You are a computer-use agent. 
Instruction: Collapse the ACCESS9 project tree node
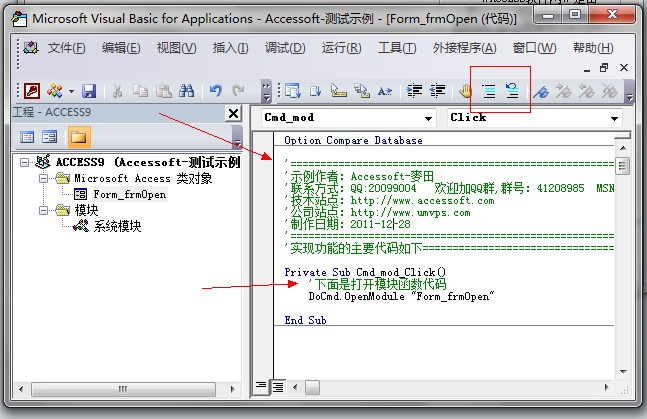24,162
